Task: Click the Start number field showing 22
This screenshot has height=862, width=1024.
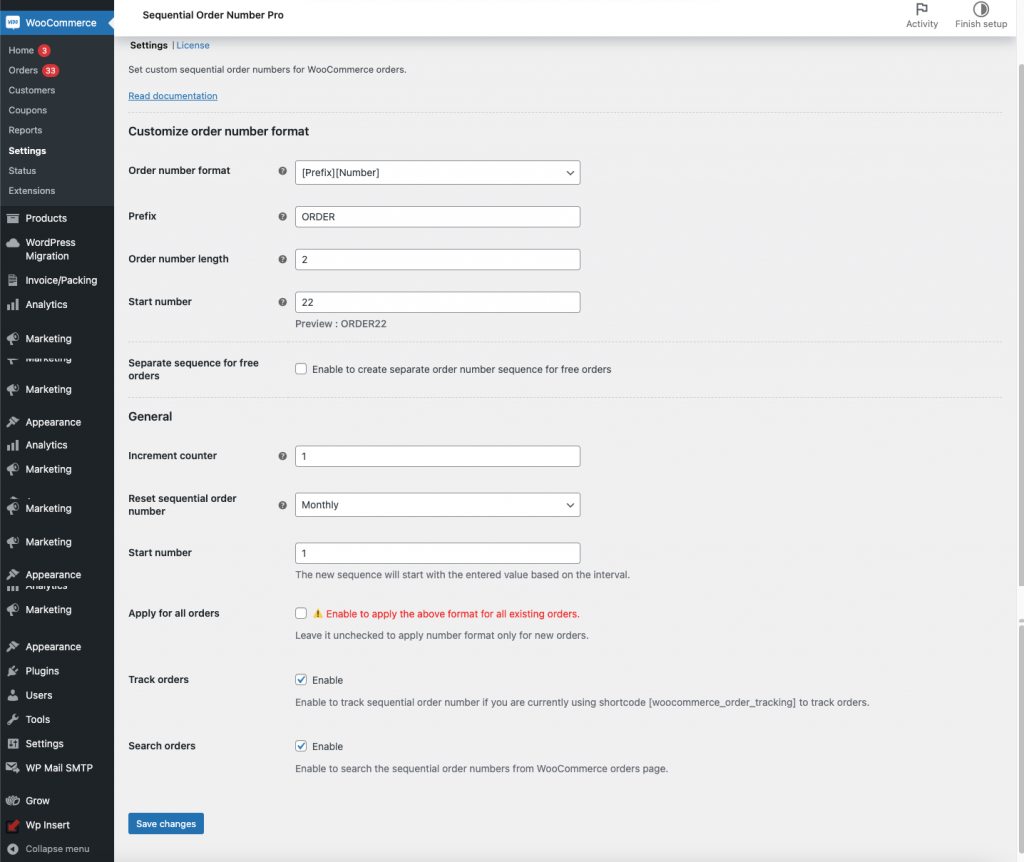Action: (x=438, y=302)
